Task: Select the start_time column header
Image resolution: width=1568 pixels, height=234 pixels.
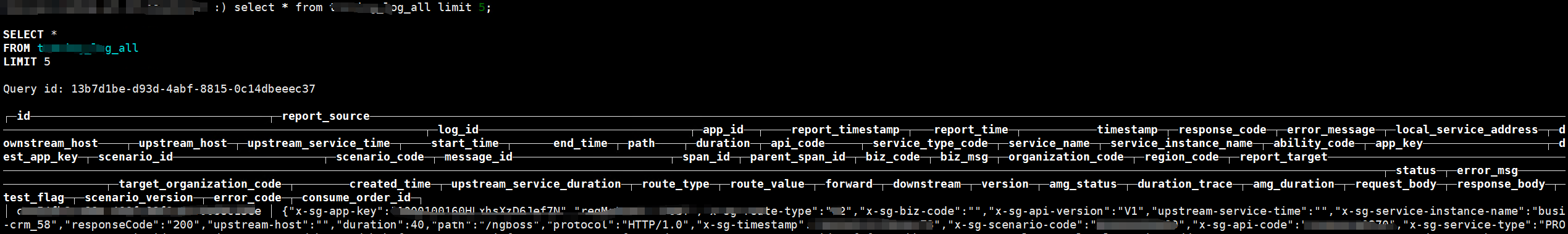Action: point(465,143)
